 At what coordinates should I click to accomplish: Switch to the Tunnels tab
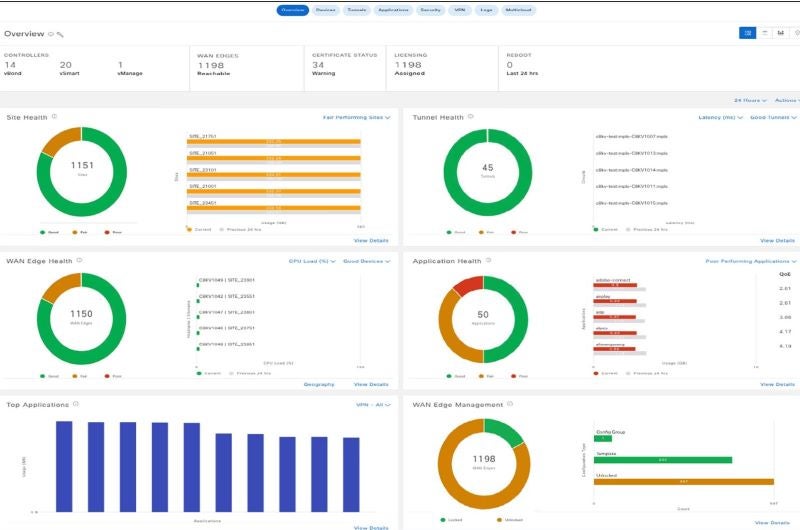click(x=357, y=10)
